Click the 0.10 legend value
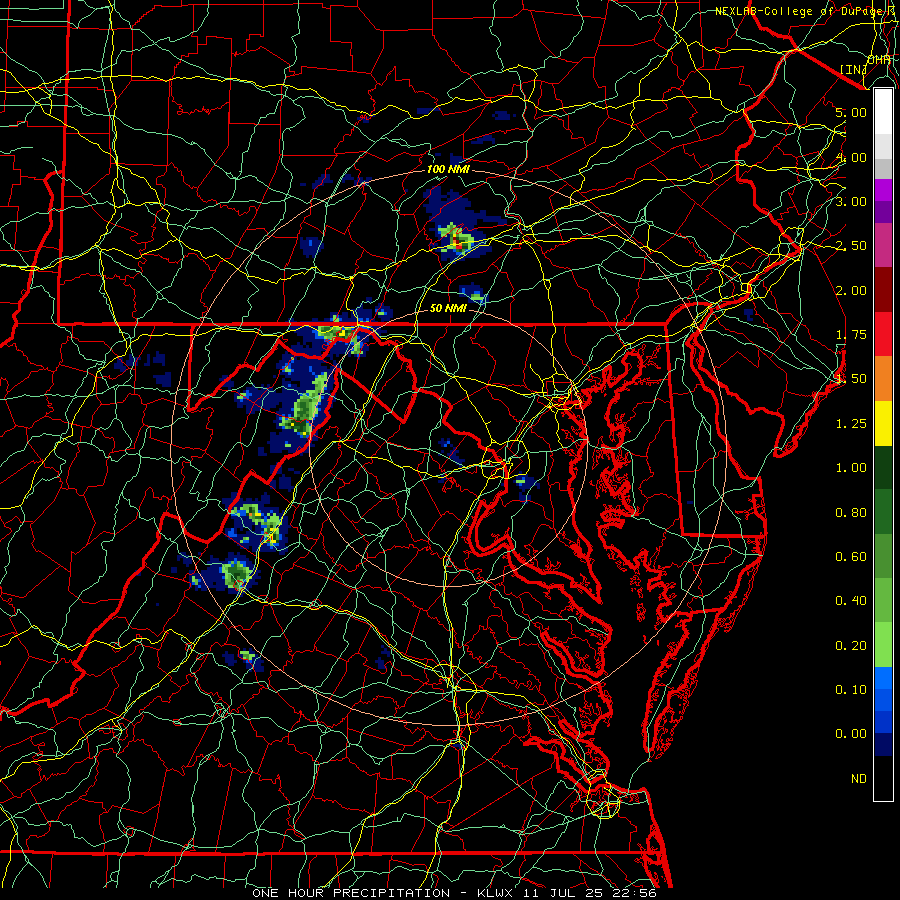The height and width of the screenshot is (900, 900). [851, 690]
